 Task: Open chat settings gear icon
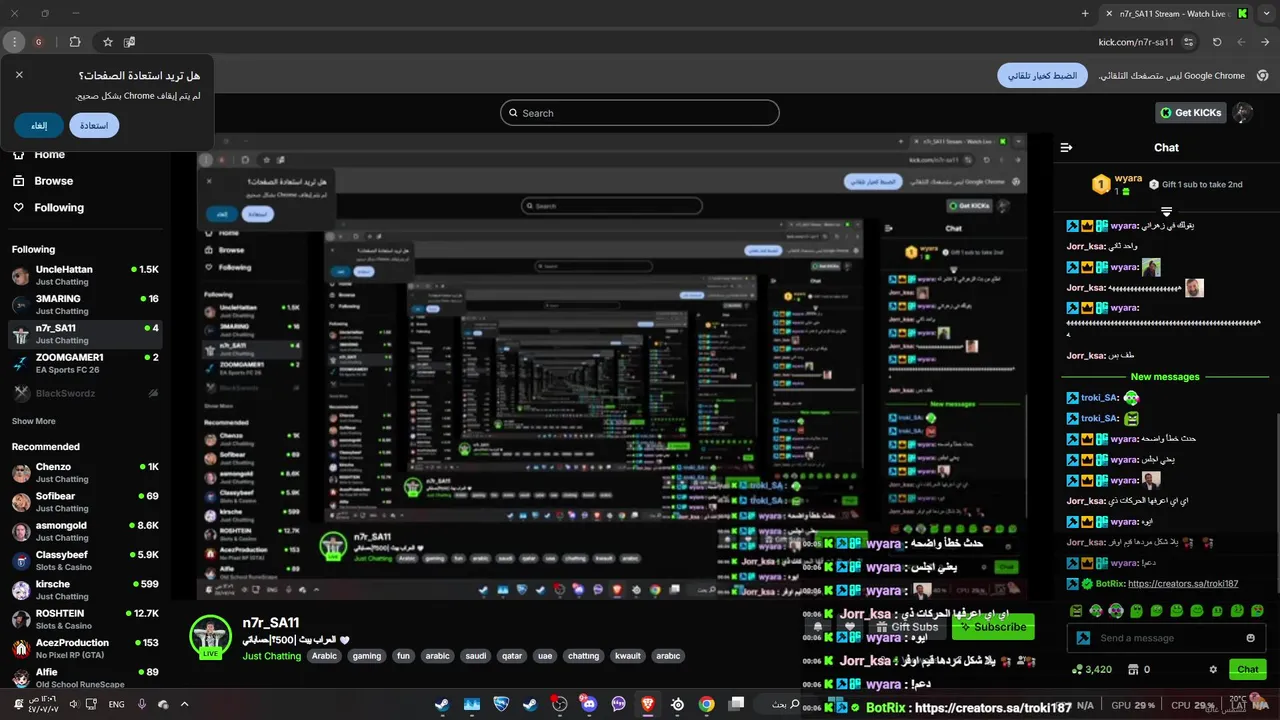click(1213, 669)
